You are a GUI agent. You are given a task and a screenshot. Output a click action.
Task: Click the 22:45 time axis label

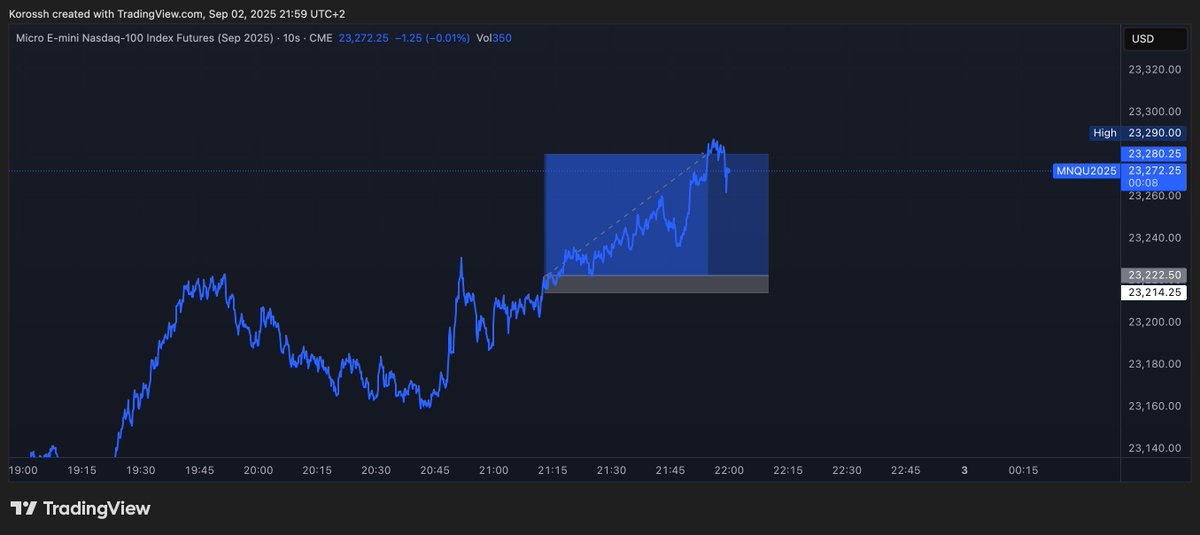(x=905, y=471)
